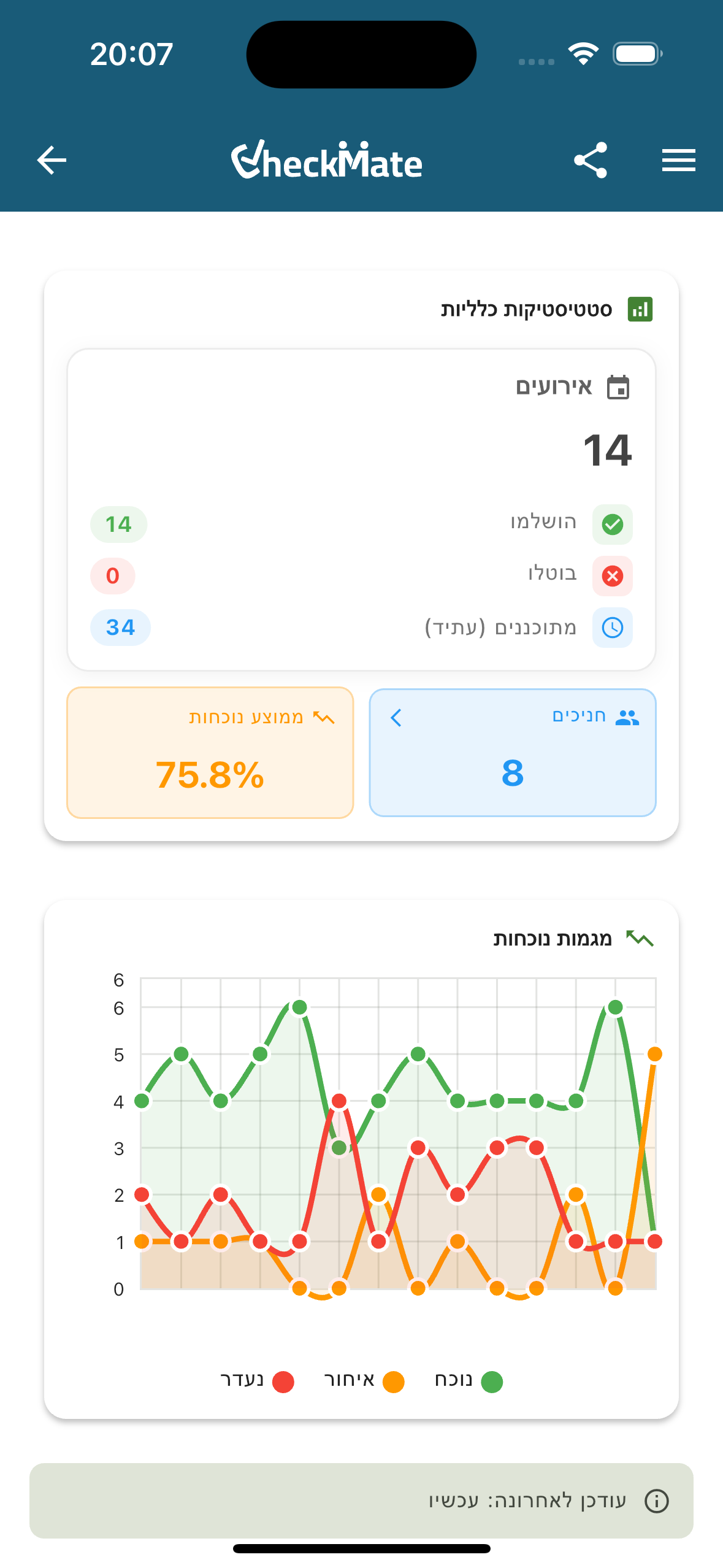Screen dimensions: 723x1568
Task: Tap the share icon
Action: [x=590, y=161]
